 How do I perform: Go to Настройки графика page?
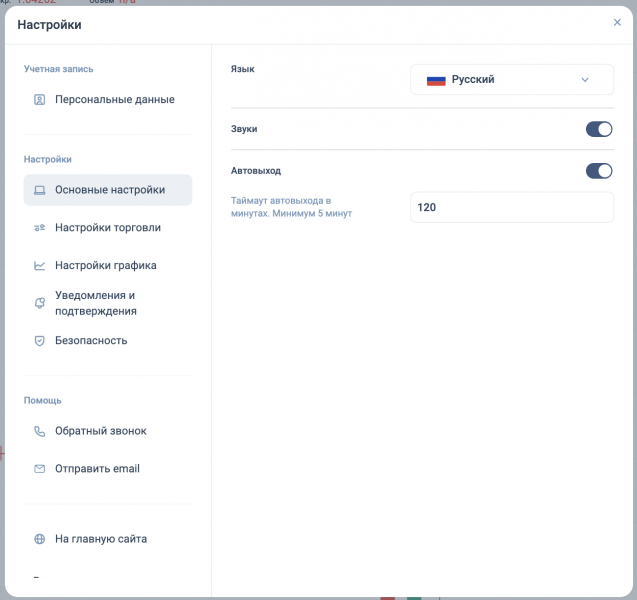click(108, 266)
